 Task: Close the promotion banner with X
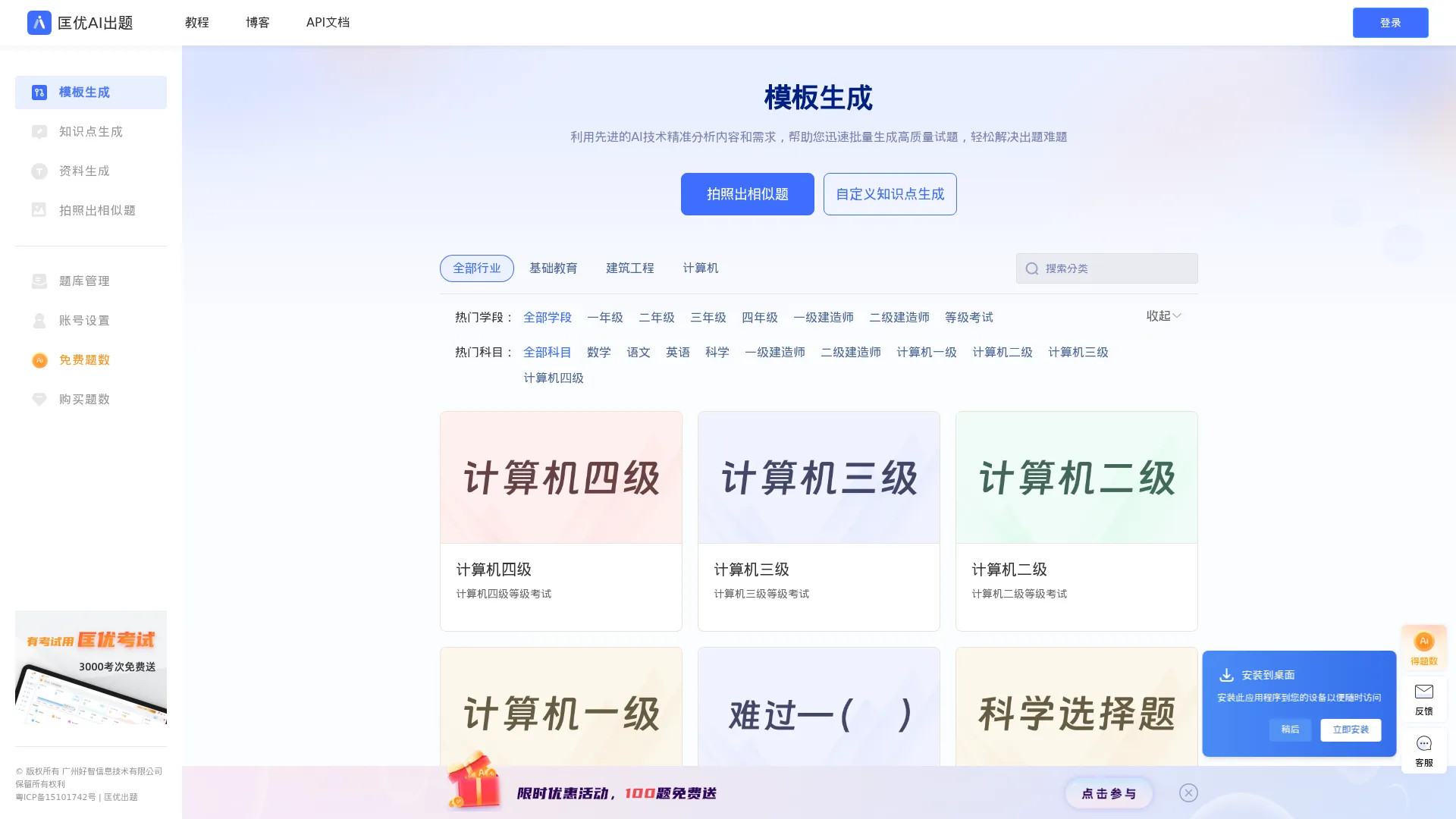point(1188,792)
